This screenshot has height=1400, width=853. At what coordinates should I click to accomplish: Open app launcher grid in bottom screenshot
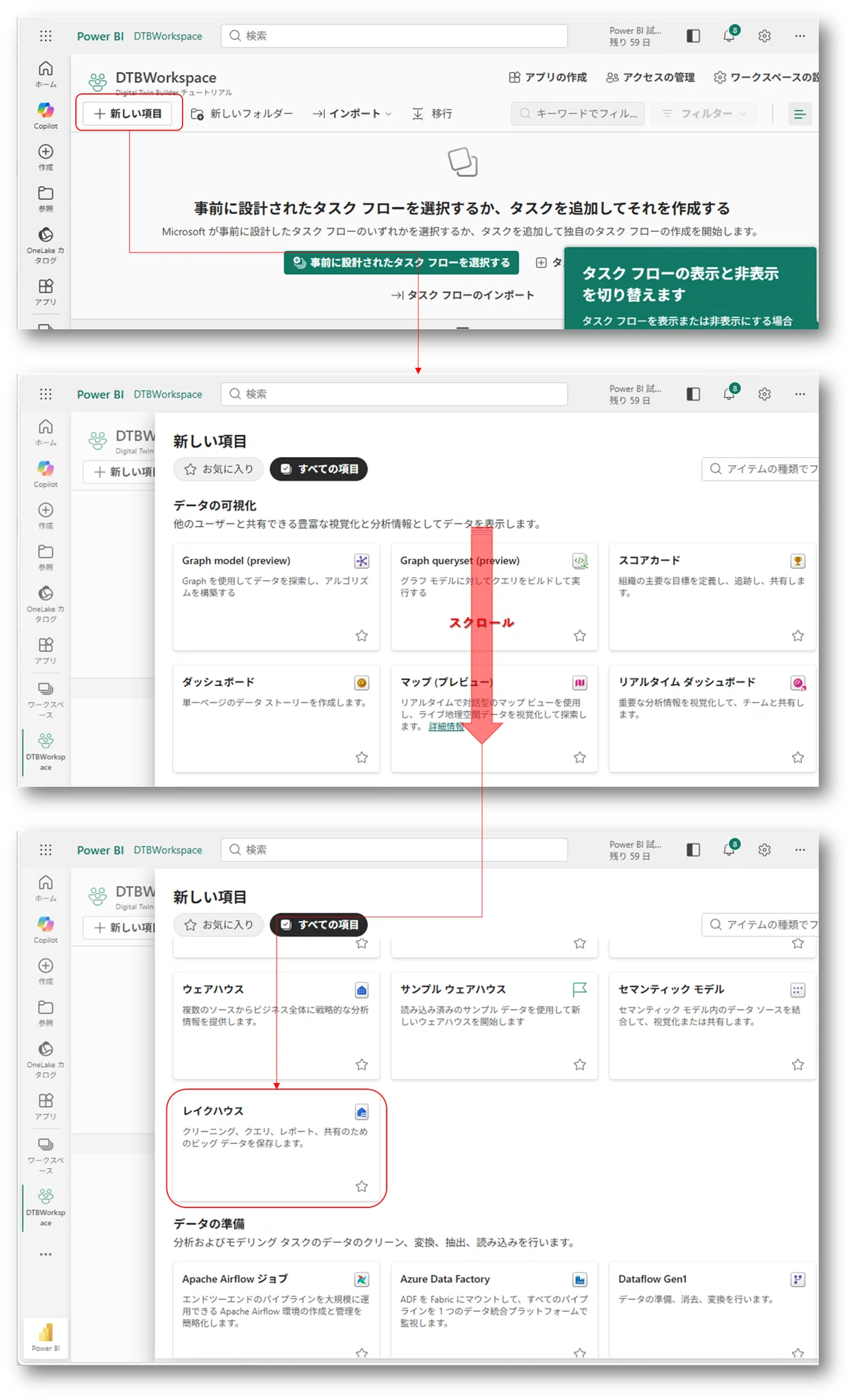[x=45, y=849]
